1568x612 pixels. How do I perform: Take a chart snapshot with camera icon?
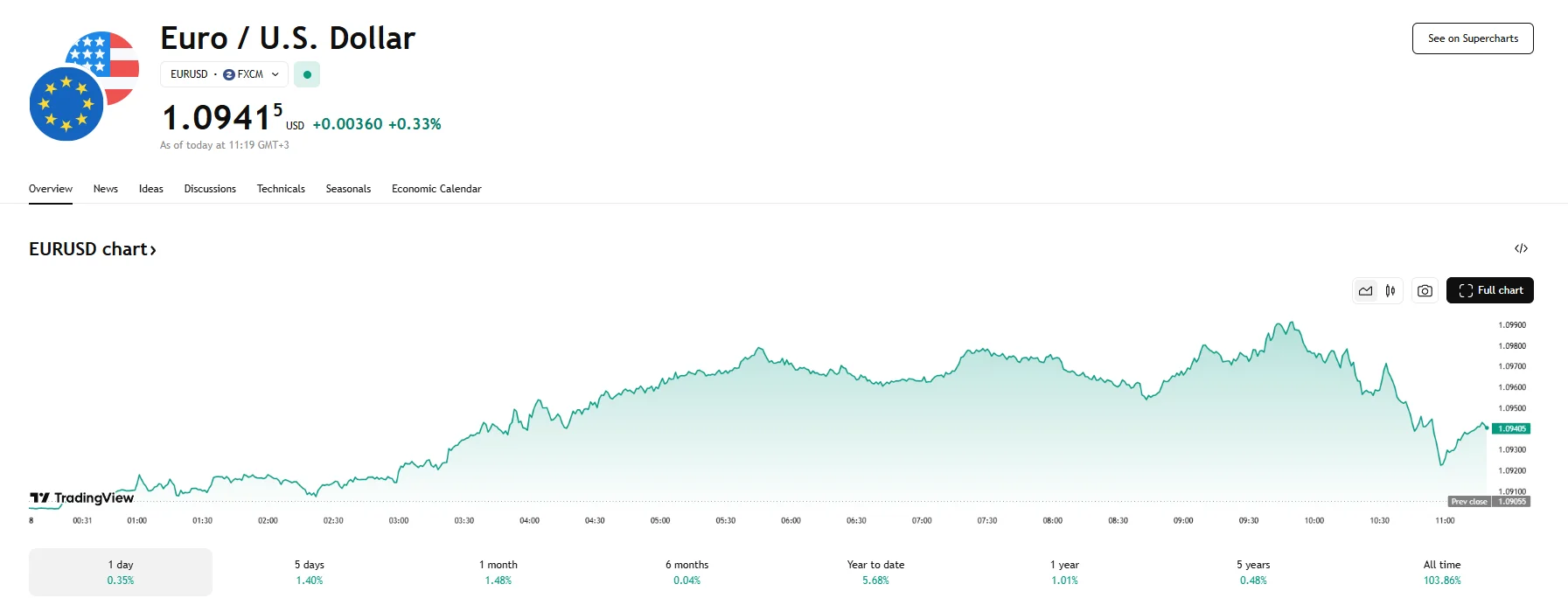(1425, 291)
